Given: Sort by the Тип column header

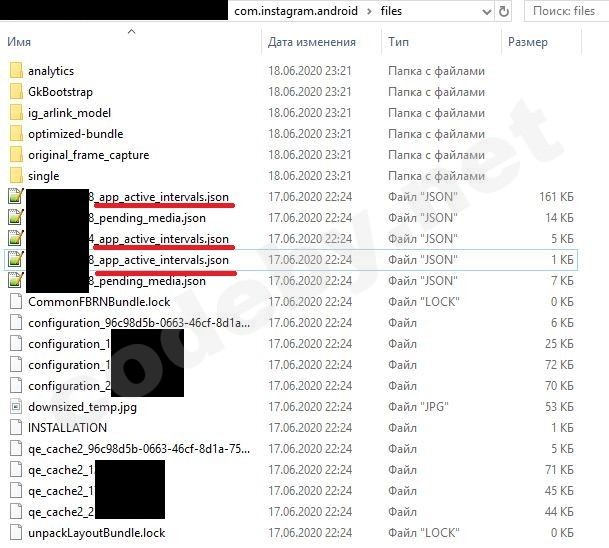Looking at the screenshot, I should pos(398,42).
